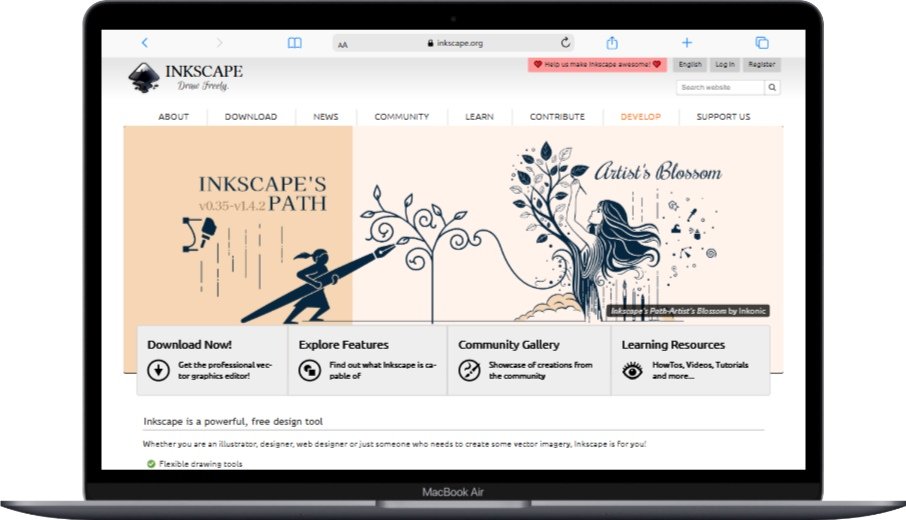Click the inkscape.org address bar

coord(455,43)
